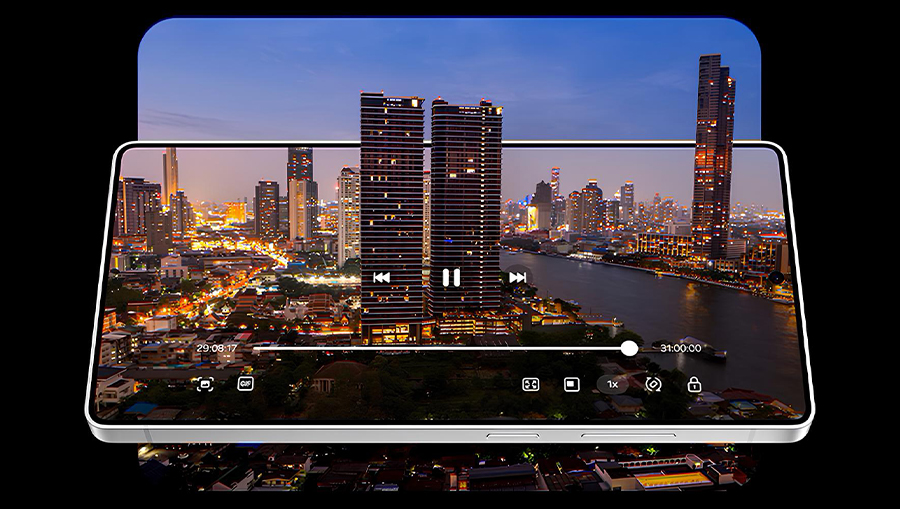The height and width of the screenshot is (509, 900).
Task: Capture a screenshot of the video frame
Action: pyautogui.click(x=205, y=384)
